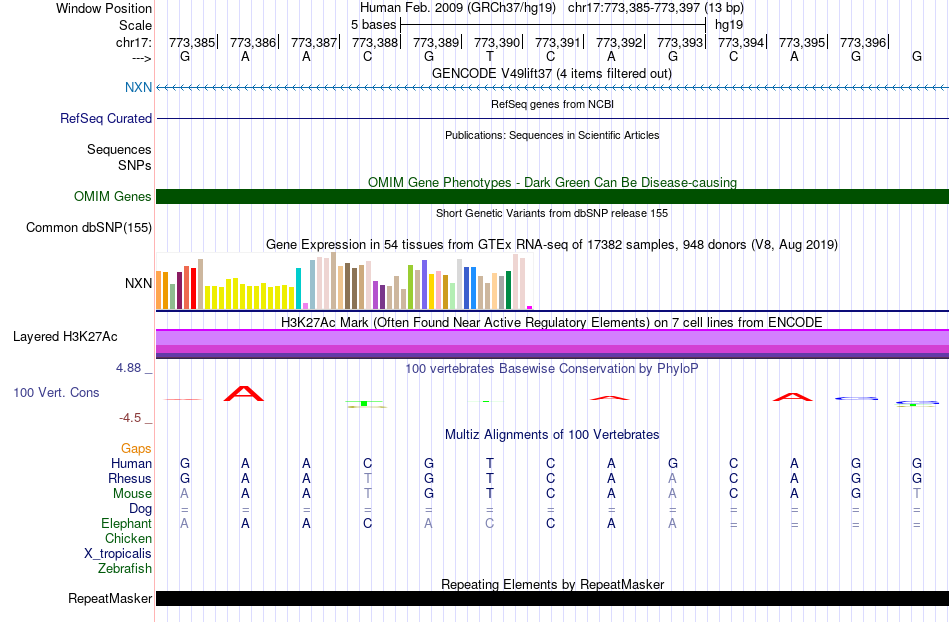Viewport: 950px width, 622px height.
Task: Click the black RepeatMasker bar
Action: [x=553, y=598]
